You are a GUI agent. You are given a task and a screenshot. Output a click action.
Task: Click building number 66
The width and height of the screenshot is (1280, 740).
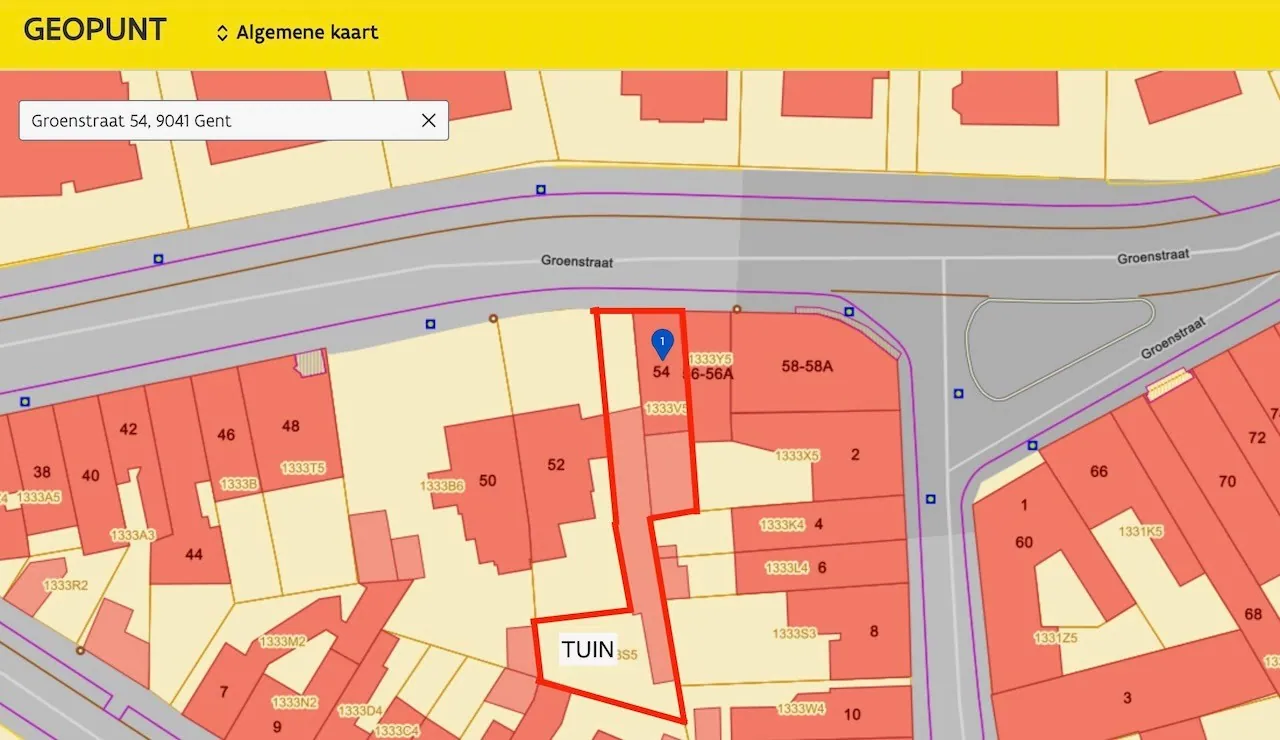point(1099,471)
